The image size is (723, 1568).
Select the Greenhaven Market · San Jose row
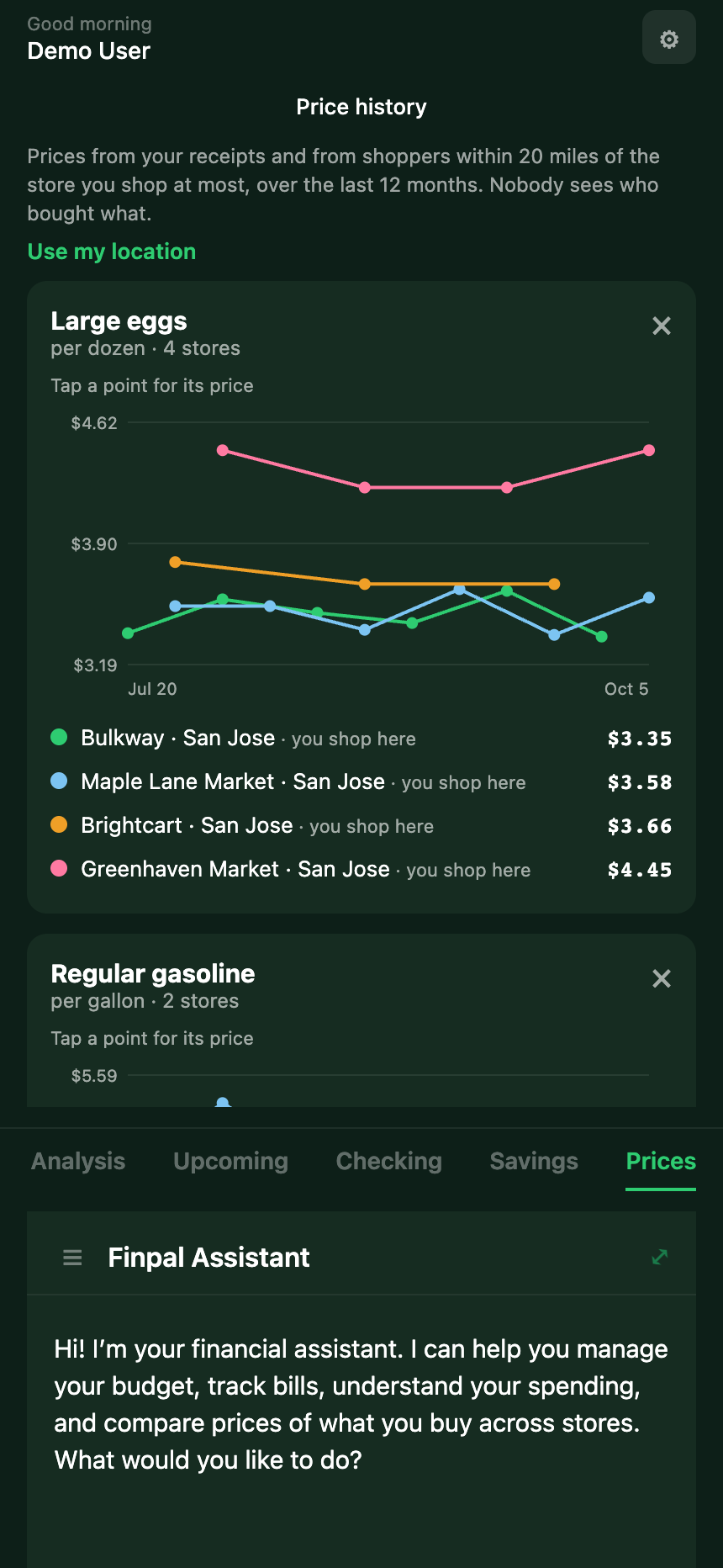click(361, 869)
